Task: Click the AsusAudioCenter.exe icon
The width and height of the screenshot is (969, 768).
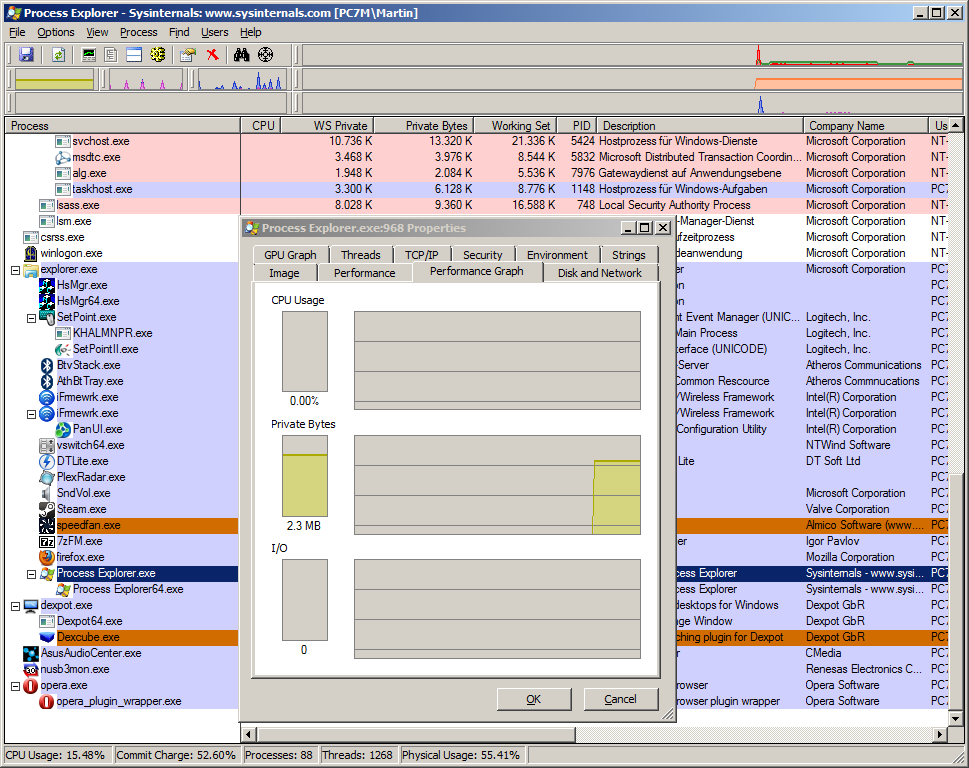Action: [31, 653]
